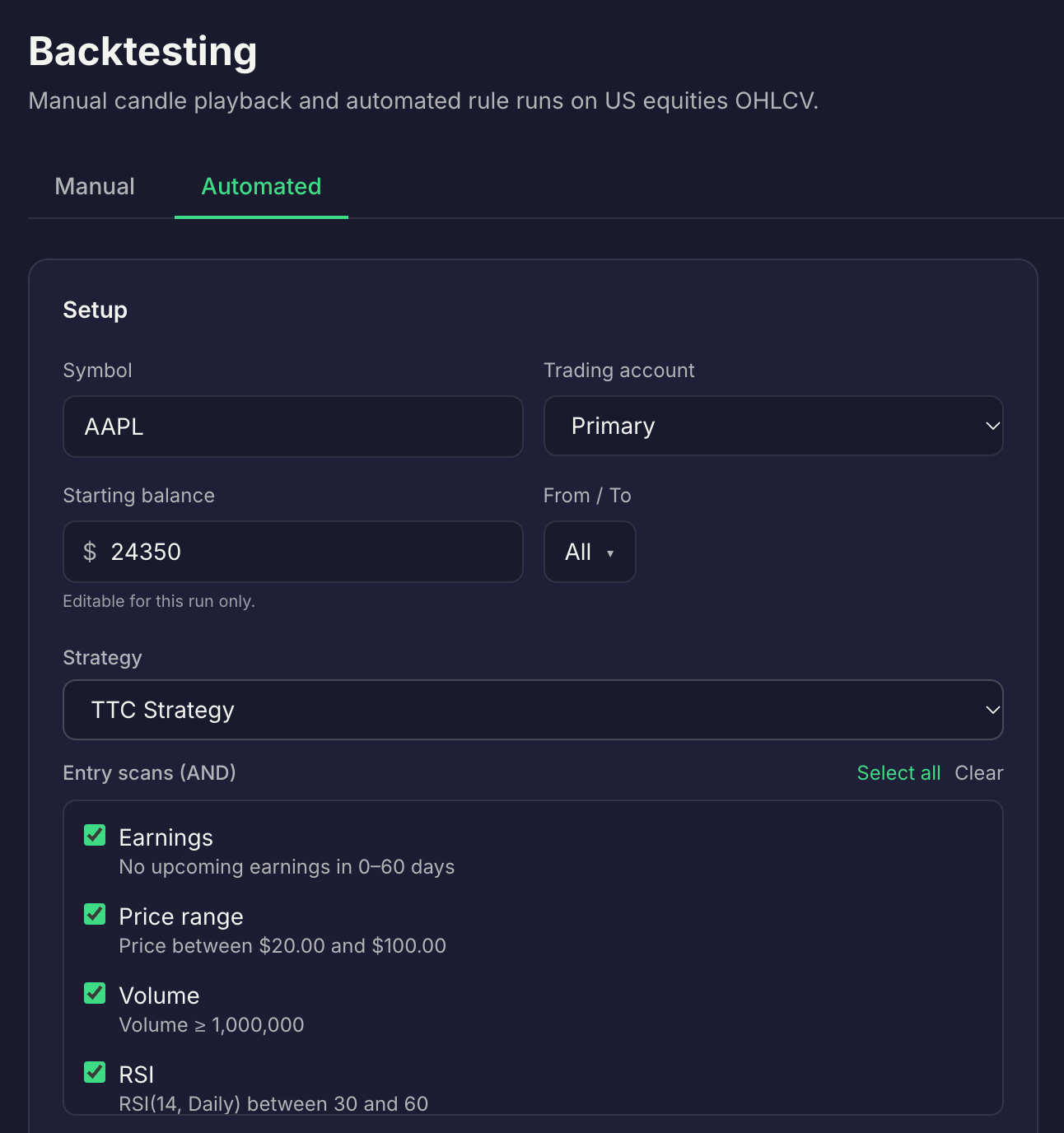Switch to the Manual tab
This screenshot has height=1133, width=1064.
(x=95, y=187)
